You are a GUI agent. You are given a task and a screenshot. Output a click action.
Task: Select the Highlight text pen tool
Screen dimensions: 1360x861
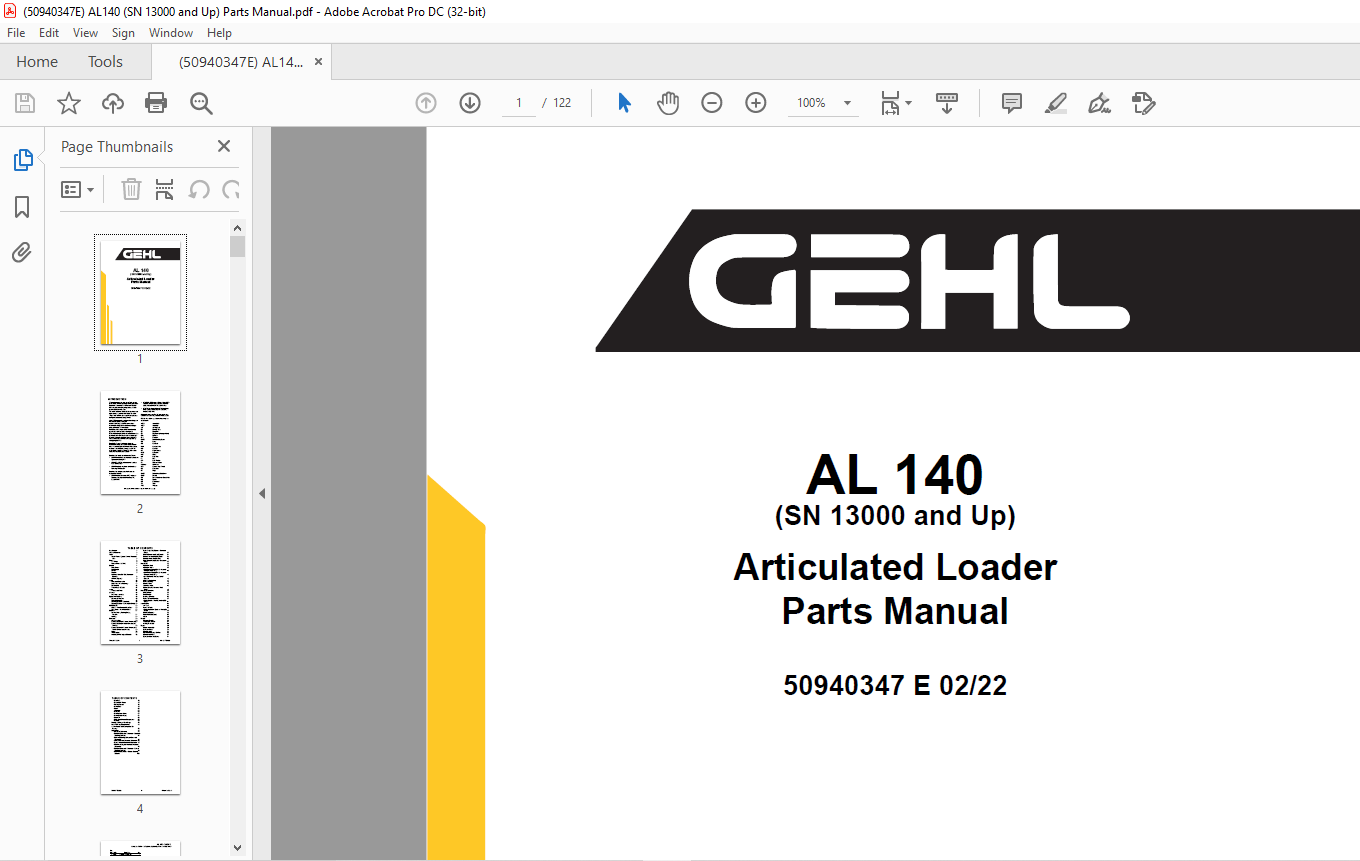click(x=1056, y=103)
